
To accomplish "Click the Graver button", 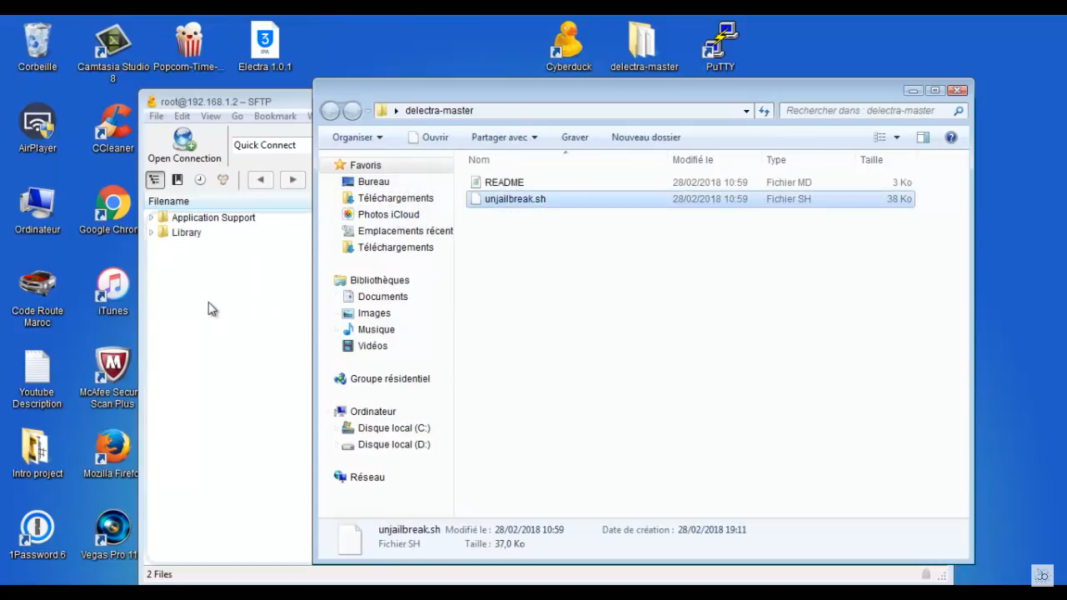I will point(574,138).
